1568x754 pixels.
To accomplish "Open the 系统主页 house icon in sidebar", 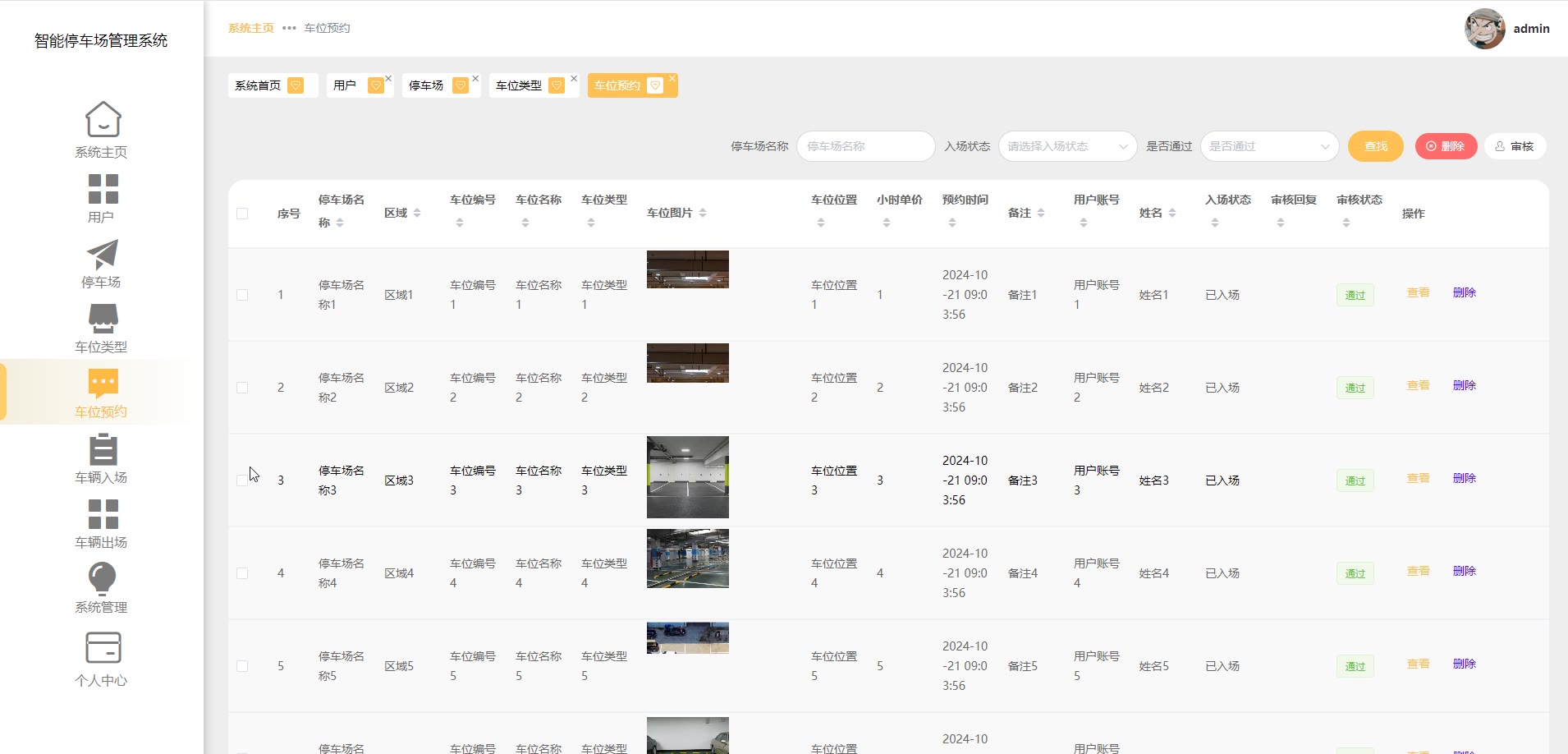I will tap(103, 120).
